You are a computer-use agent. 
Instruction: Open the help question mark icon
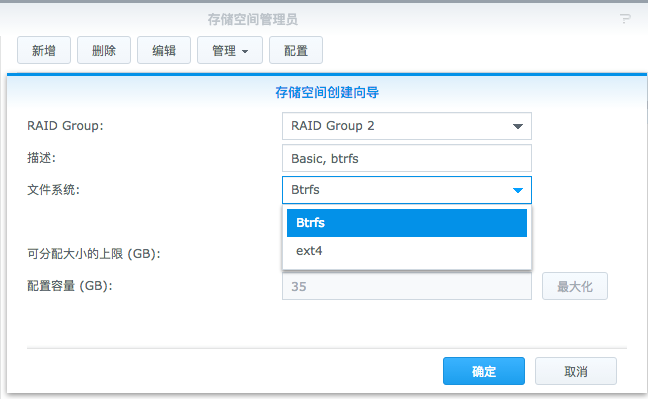625,19
